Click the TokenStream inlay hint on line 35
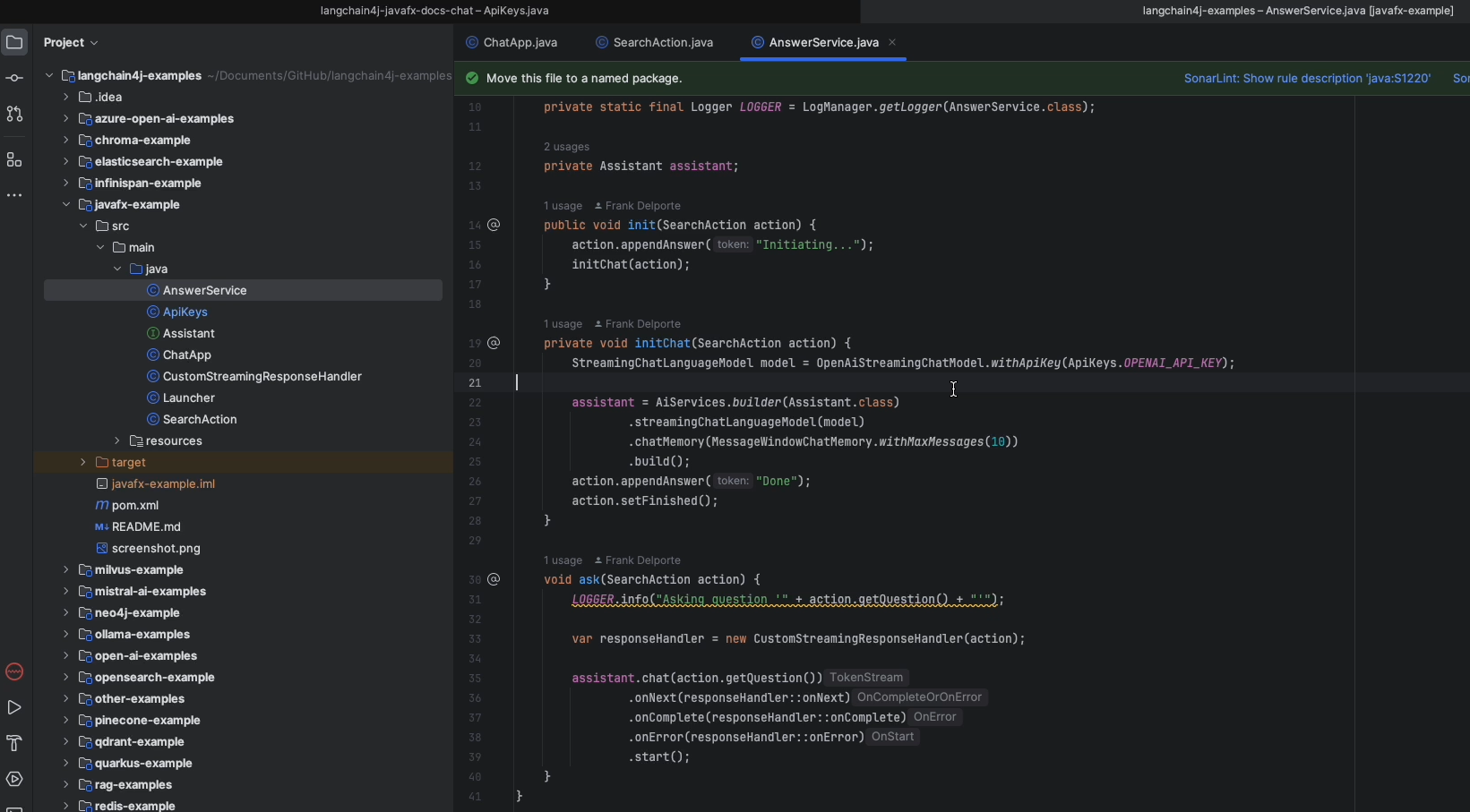This screenshot has width=1470, height=812. click(x=866, y=678)
